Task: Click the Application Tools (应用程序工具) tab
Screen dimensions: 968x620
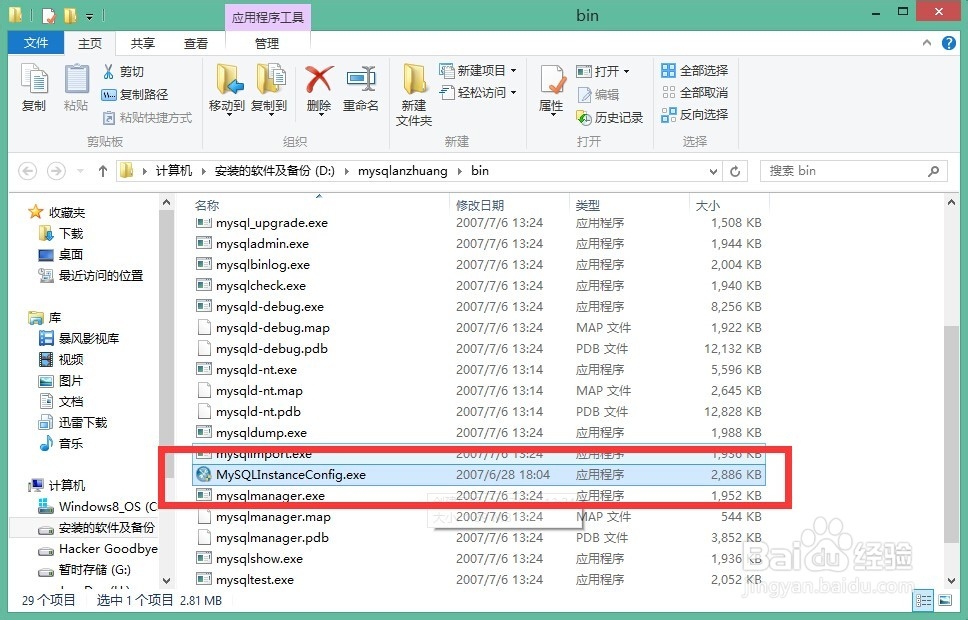Action: click(267, 17)
